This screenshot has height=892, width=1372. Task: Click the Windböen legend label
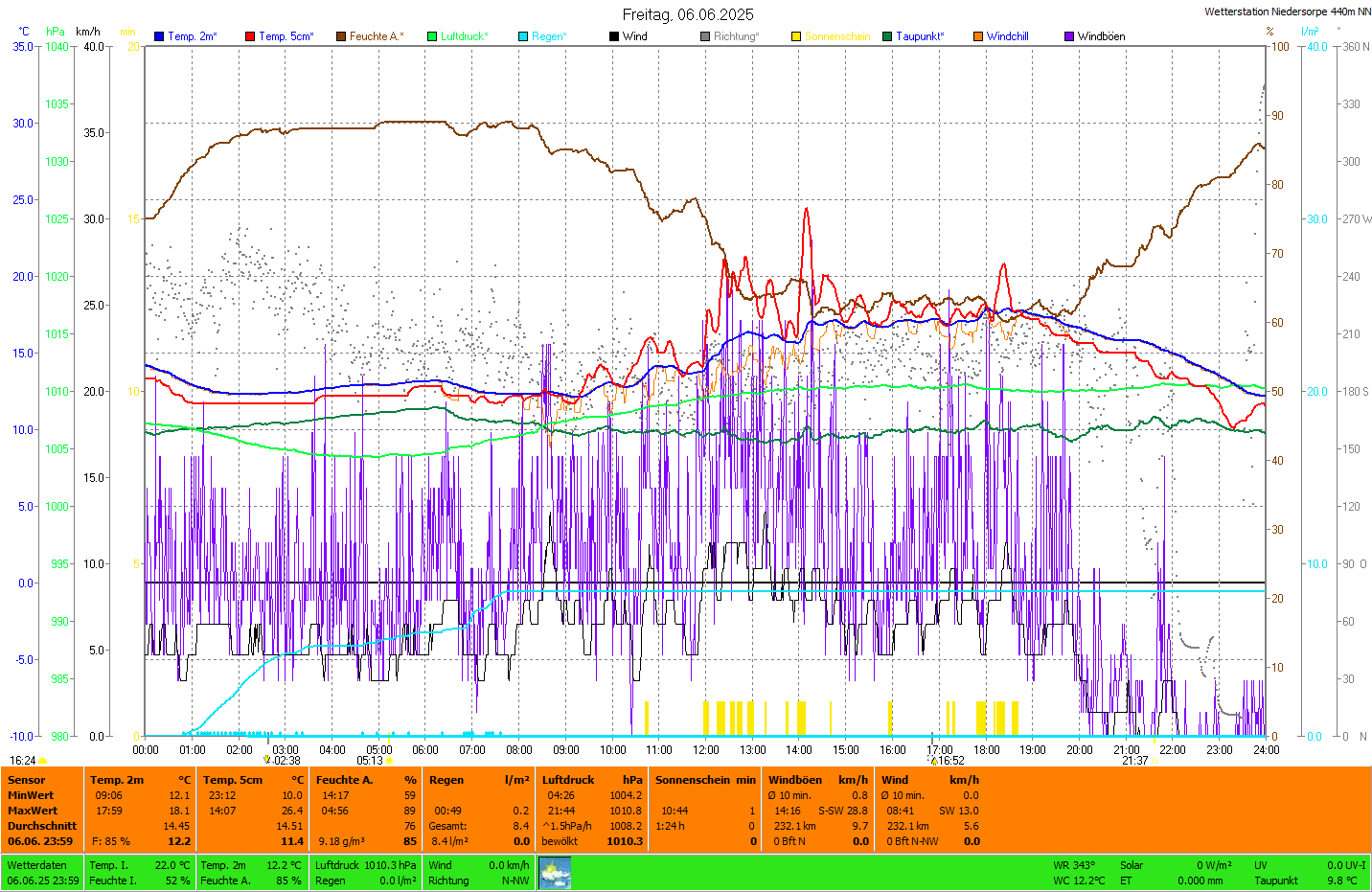(1101, 36)
